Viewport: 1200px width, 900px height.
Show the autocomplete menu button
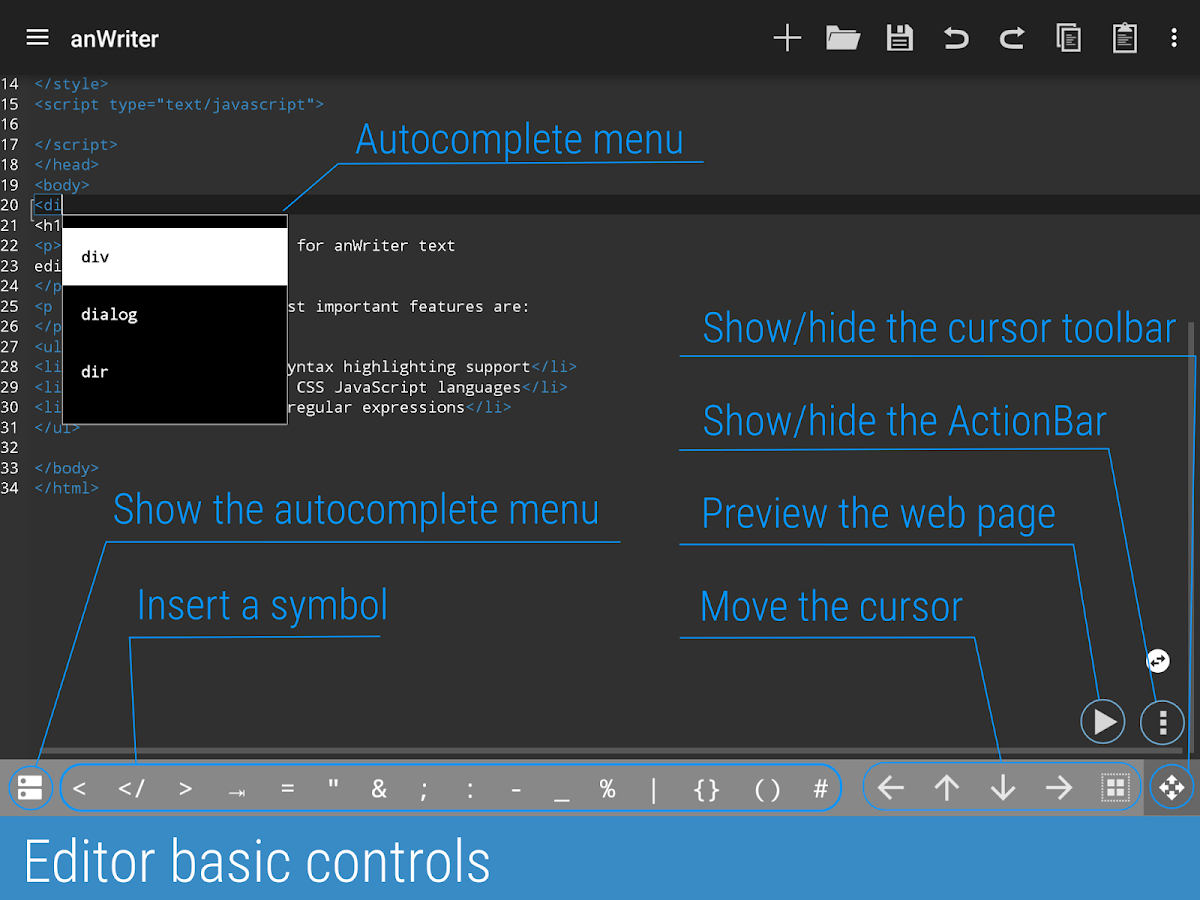(30, 788)
